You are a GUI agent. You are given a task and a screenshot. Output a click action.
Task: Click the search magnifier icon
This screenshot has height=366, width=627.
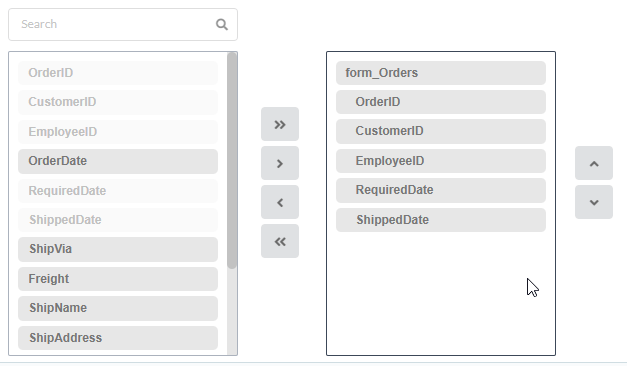click(222, 24)
